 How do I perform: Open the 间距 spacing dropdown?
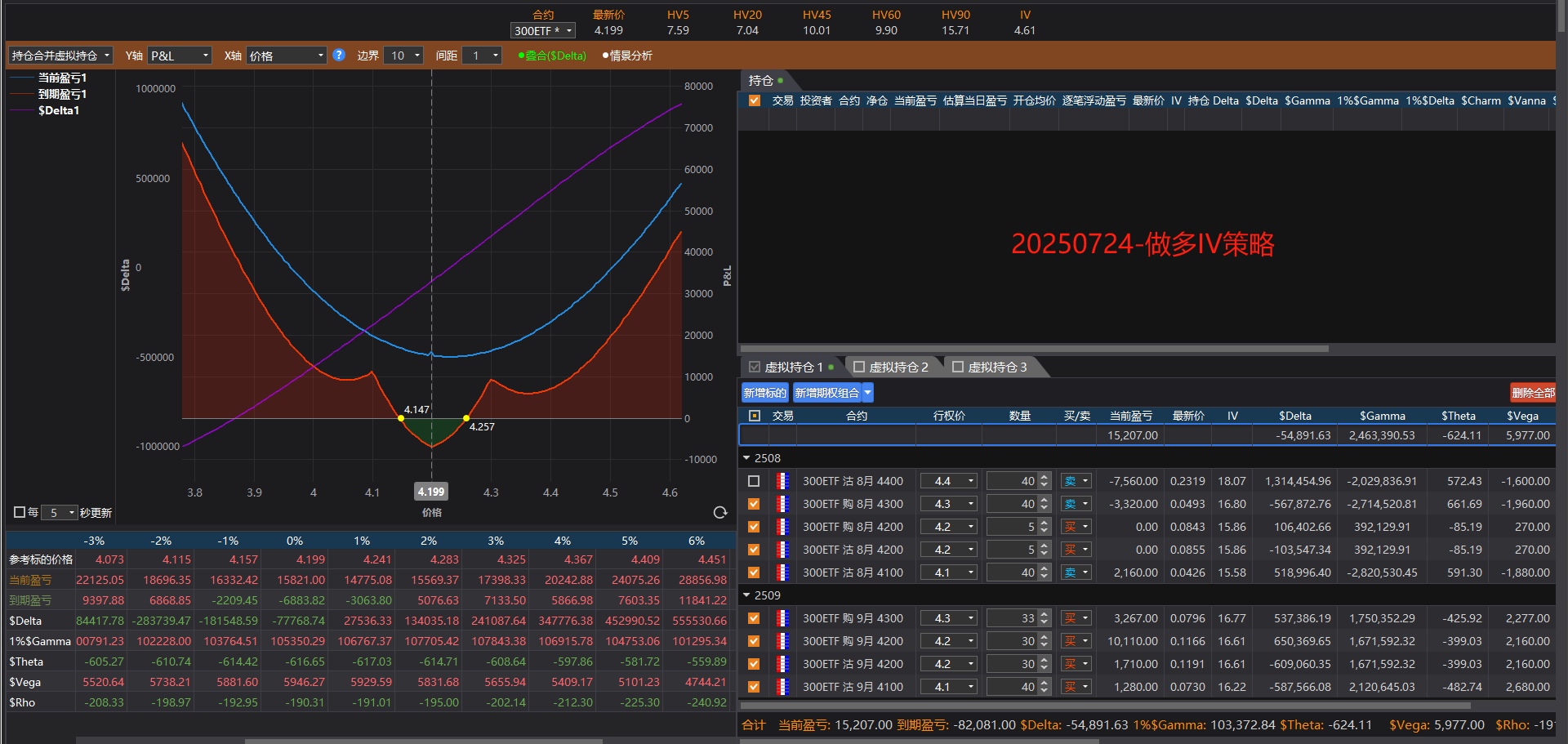(x=482, y=56)
